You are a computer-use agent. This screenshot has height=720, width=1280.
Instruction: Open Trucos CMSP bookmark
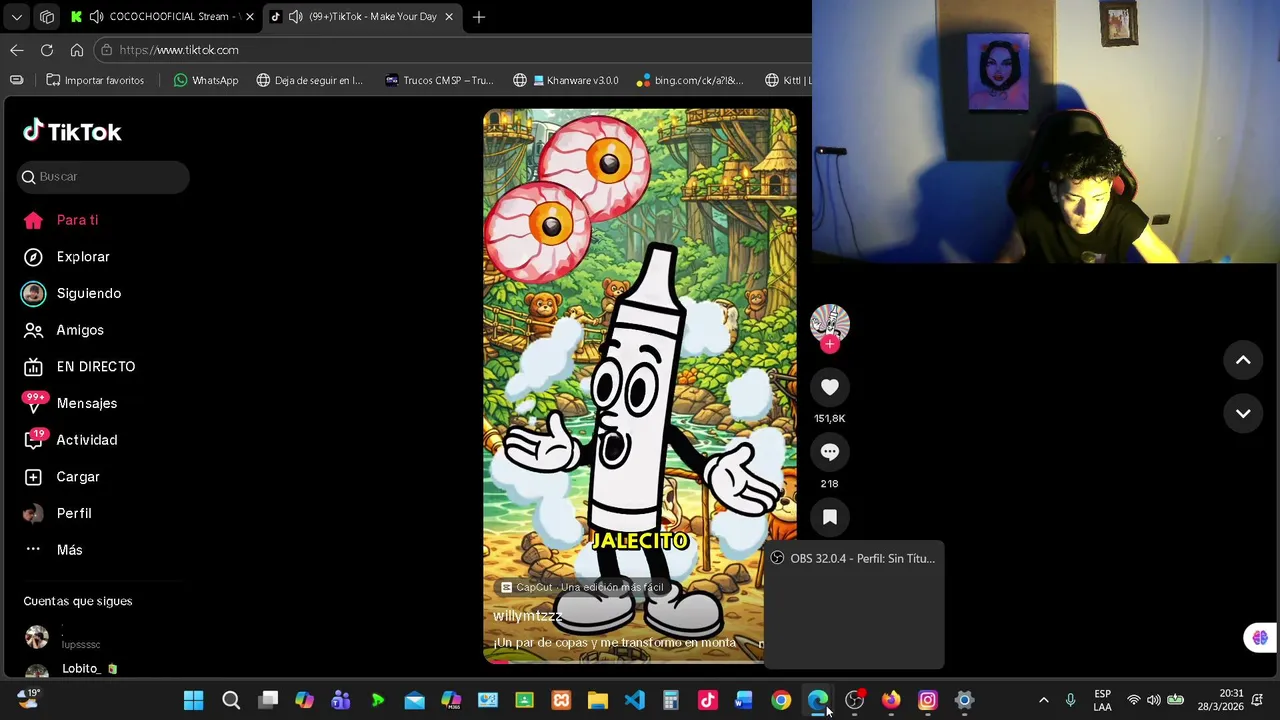pyautogui.click(x=439, y=80)
